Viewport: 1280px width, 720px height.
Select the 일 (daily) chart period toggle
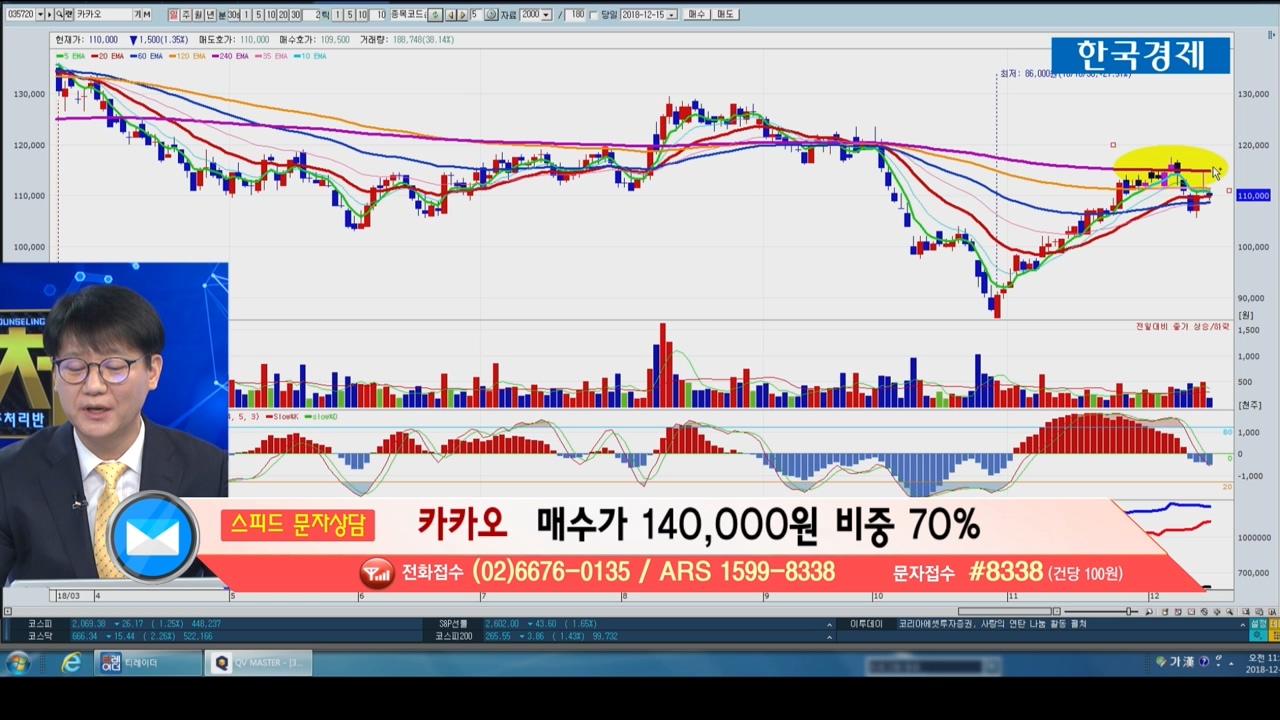click(173, 15)
